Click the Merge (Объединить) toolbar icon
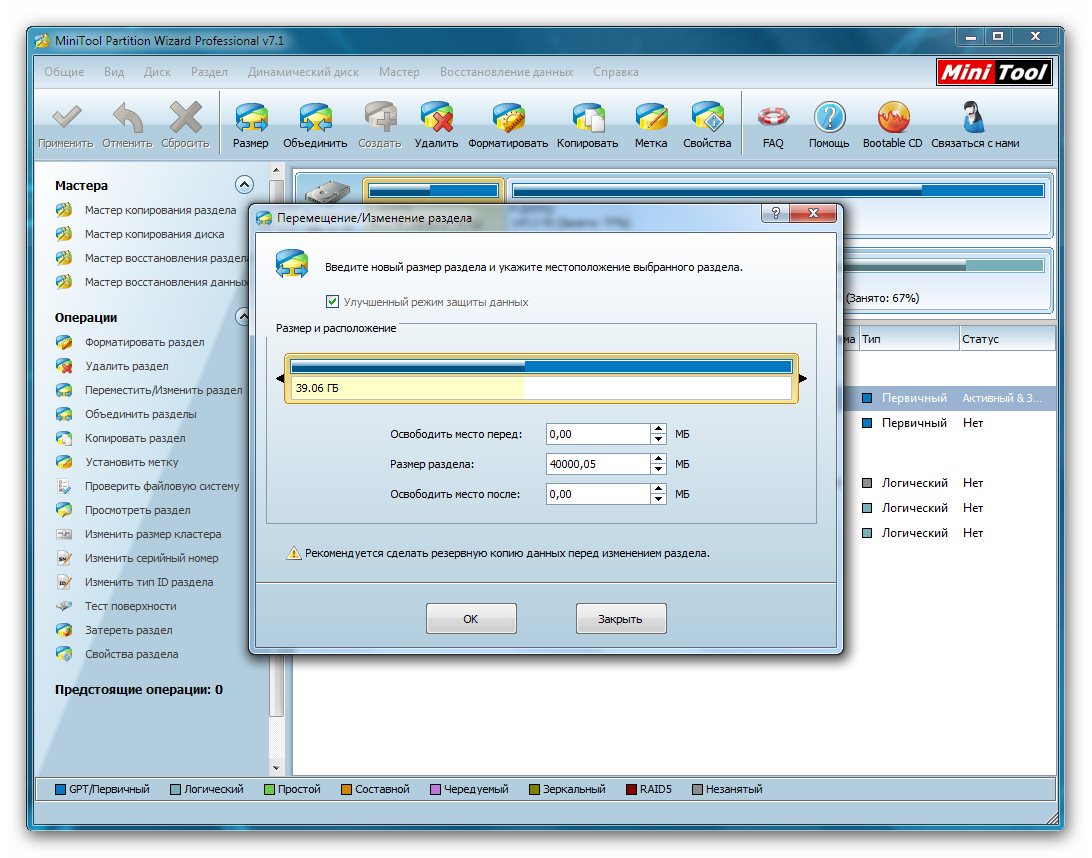This screenshot has width=1092, height=858. click(x=315, y=125)
